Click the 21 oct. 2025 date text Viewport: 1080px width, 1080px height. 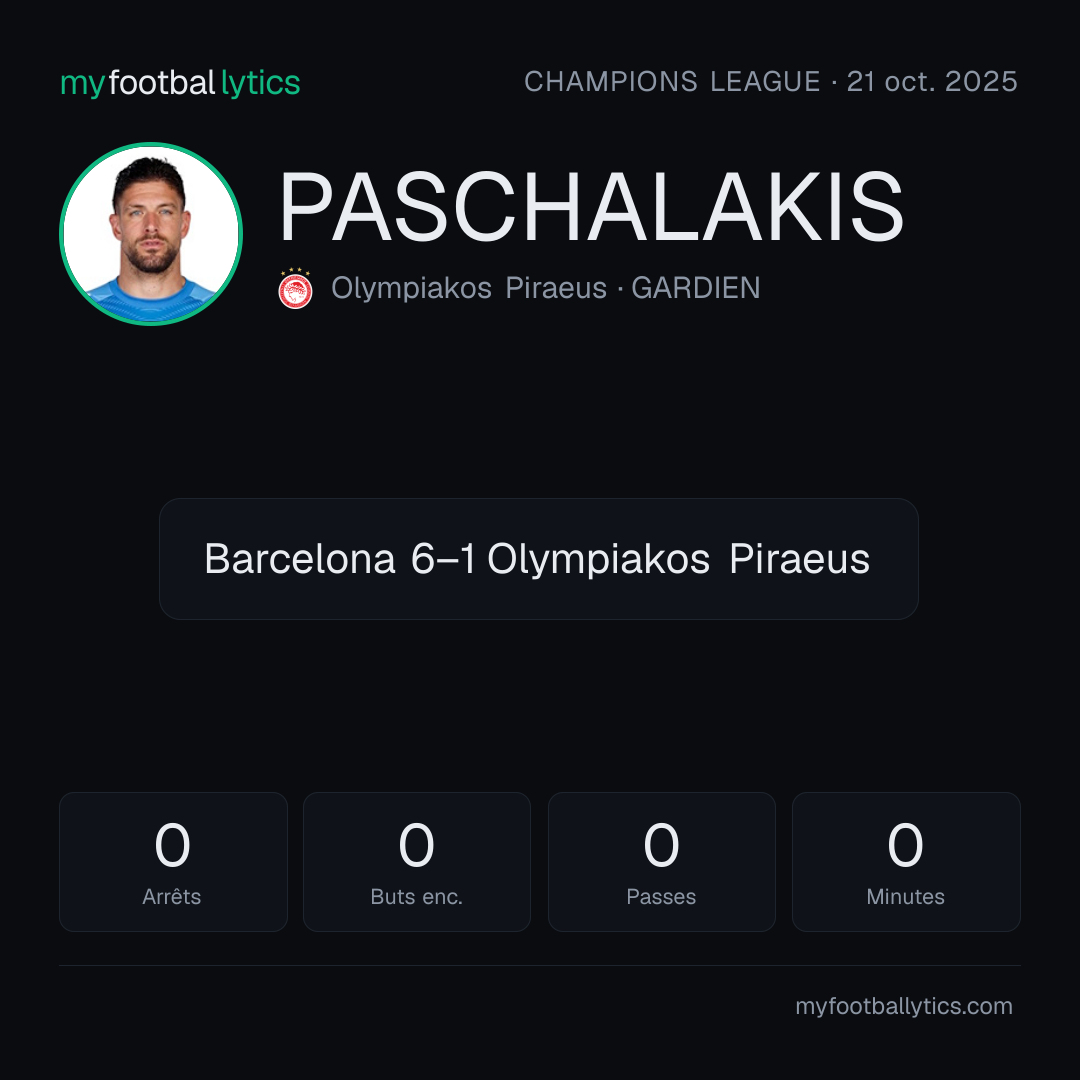[932, 81]
